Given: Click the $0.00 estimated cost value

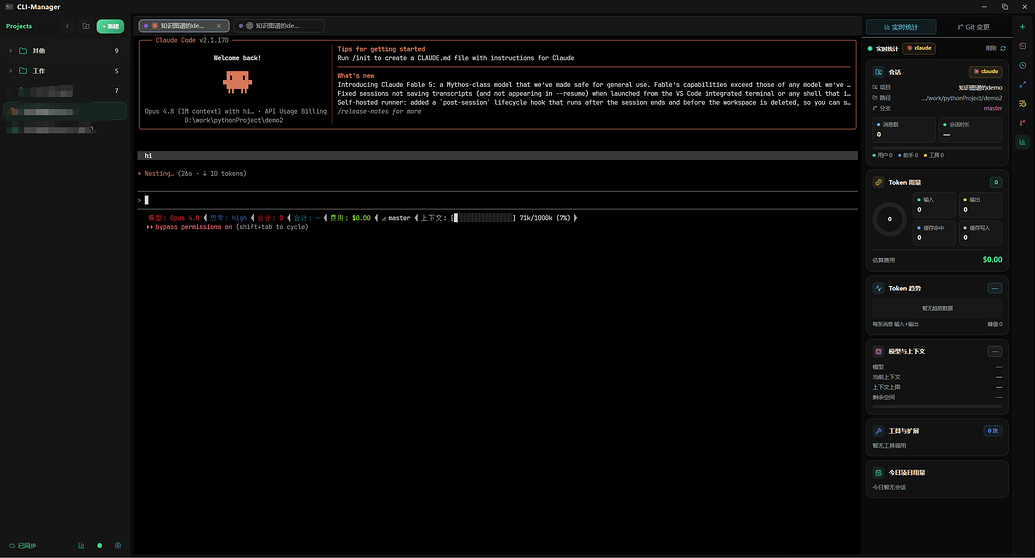Looking at the screenshot, I should point(992,260).
